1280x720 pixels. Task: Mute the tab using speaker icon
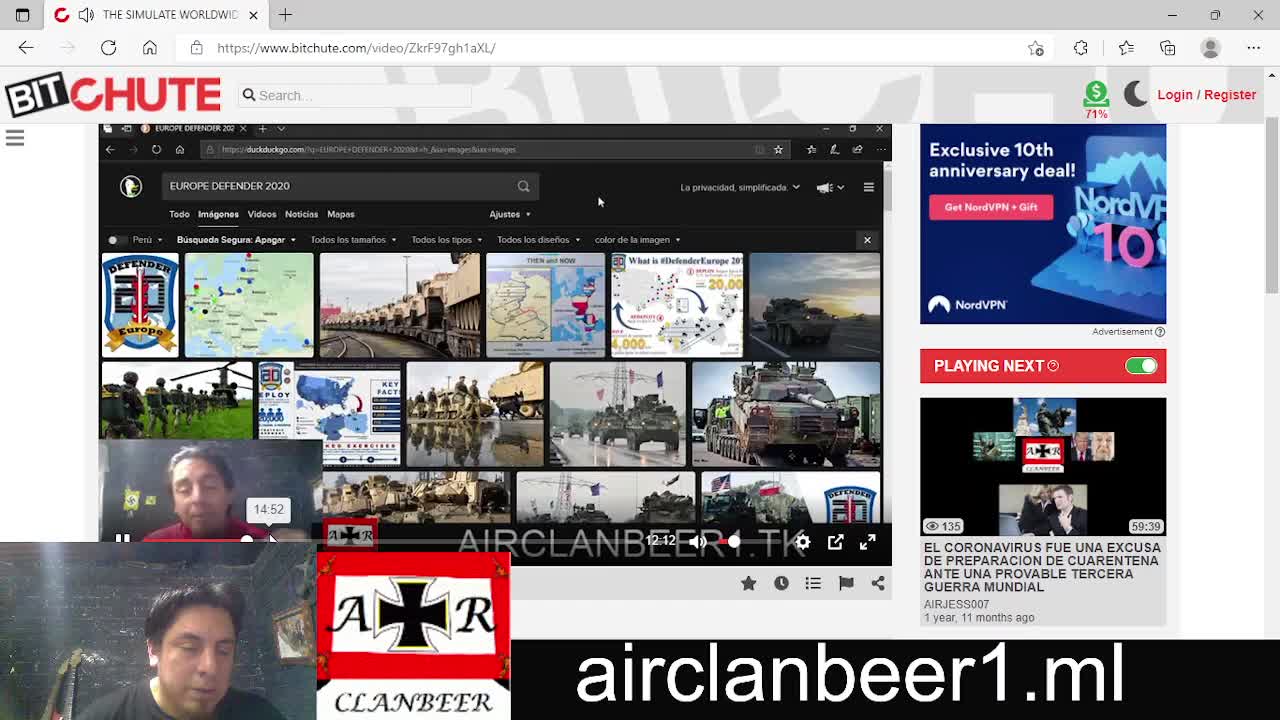(86, 15)
